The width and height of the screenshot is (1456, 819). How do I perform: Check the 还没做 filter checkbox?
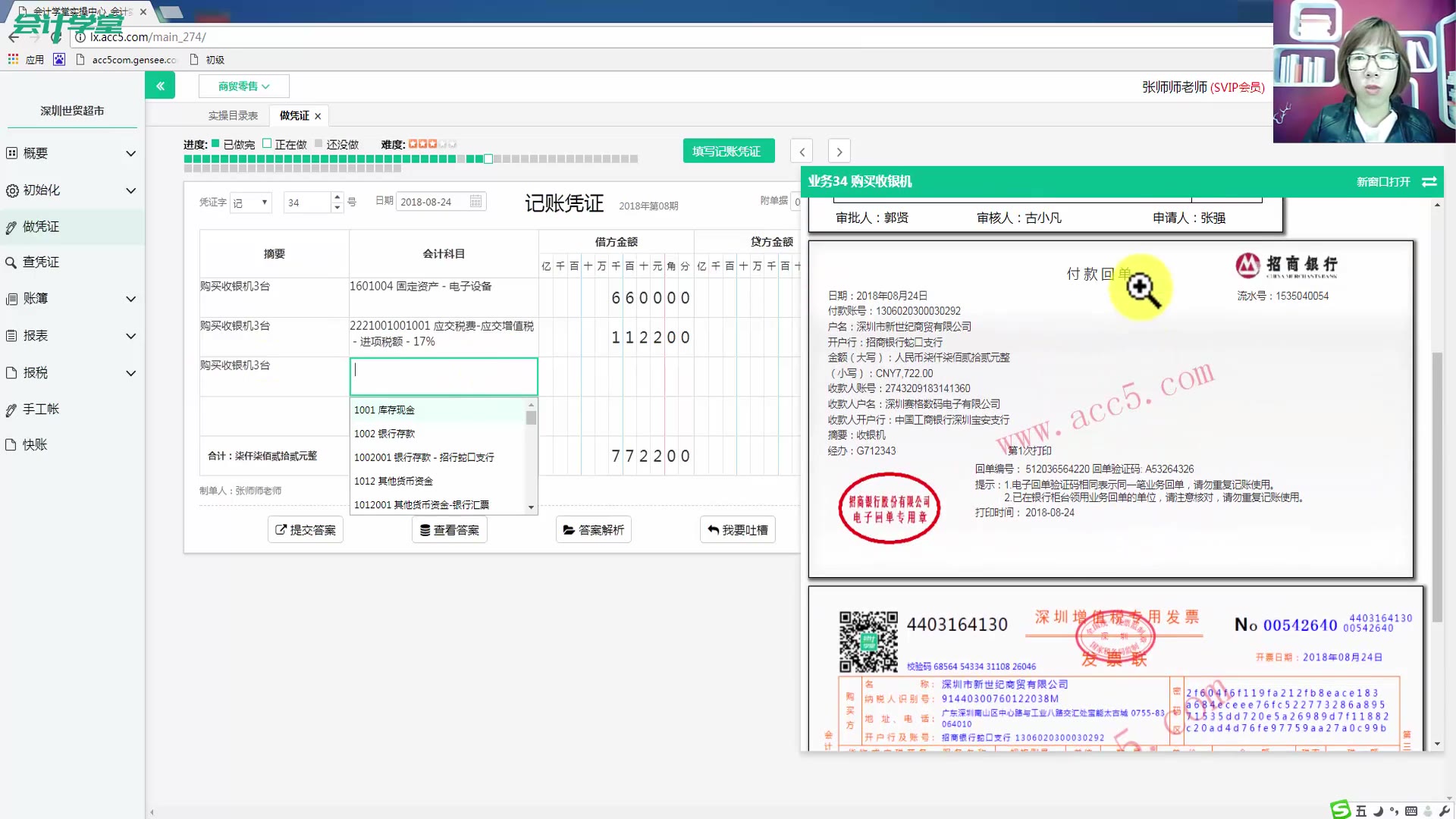coord(318,143)
